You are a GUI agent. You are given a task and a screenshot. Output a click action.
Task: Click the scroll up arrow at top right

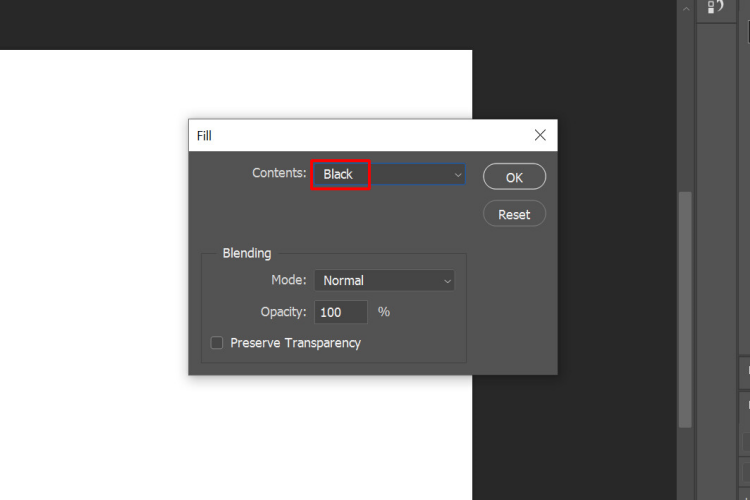(686, 9)
